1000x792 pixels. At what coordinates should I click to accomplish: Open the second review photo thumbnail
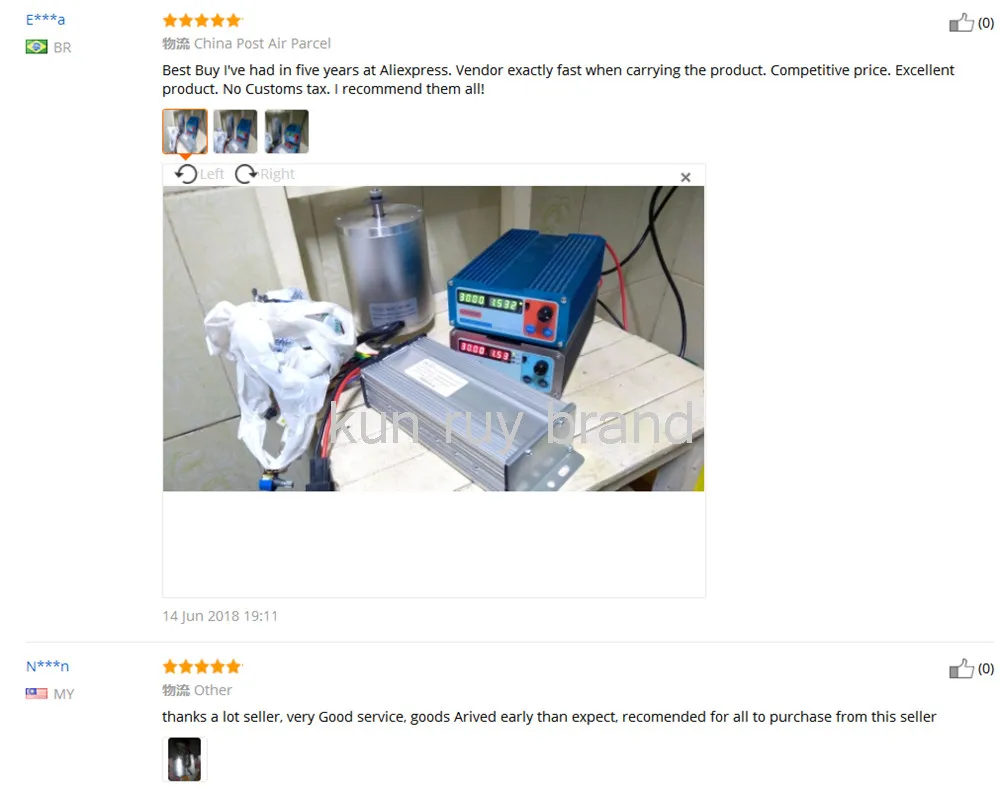[235, 131]
